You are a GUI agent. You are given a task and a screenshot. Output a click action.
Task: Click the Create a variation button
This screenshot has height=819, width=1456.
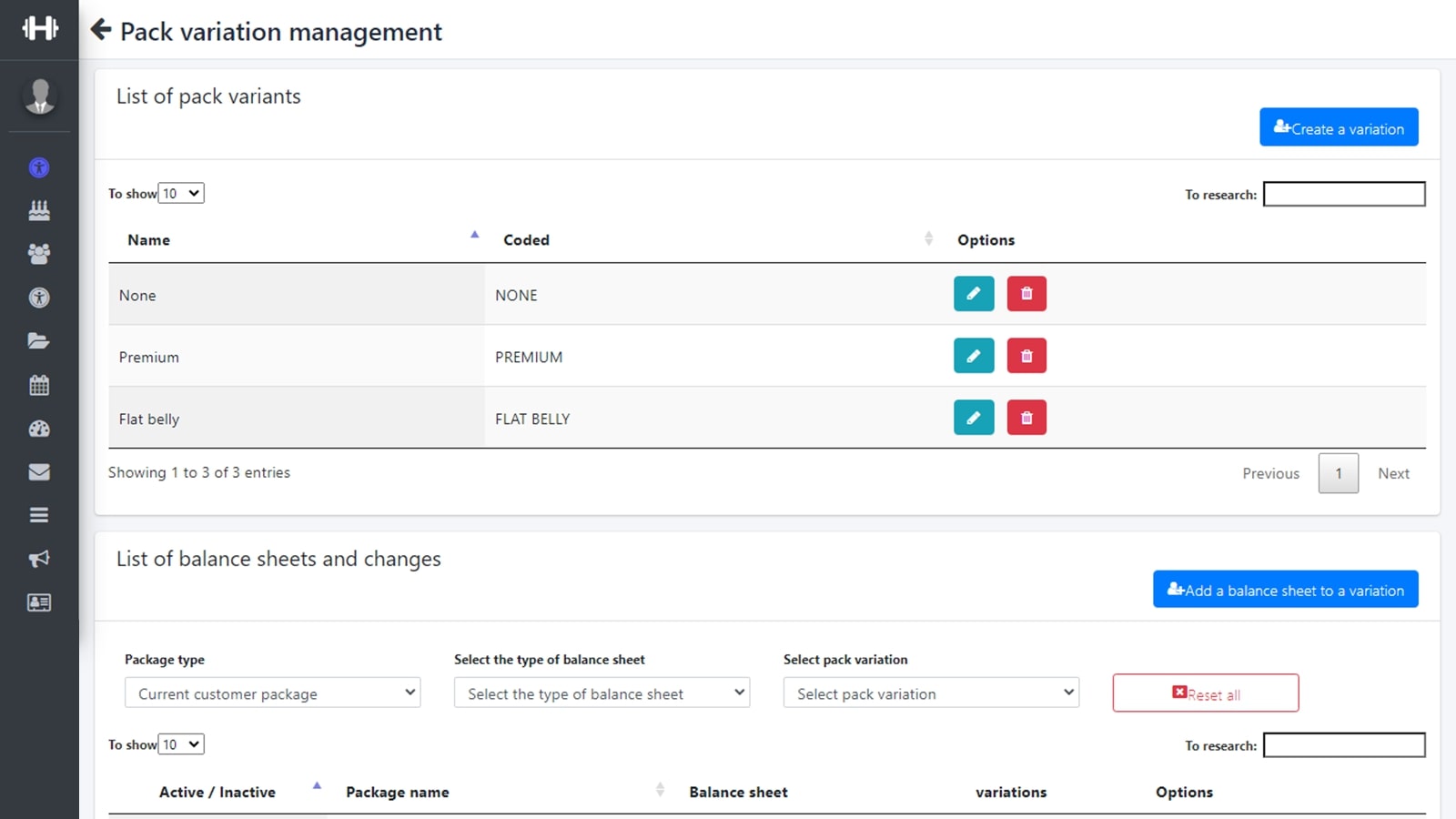pyautogui.click(x=1338, y=128)
